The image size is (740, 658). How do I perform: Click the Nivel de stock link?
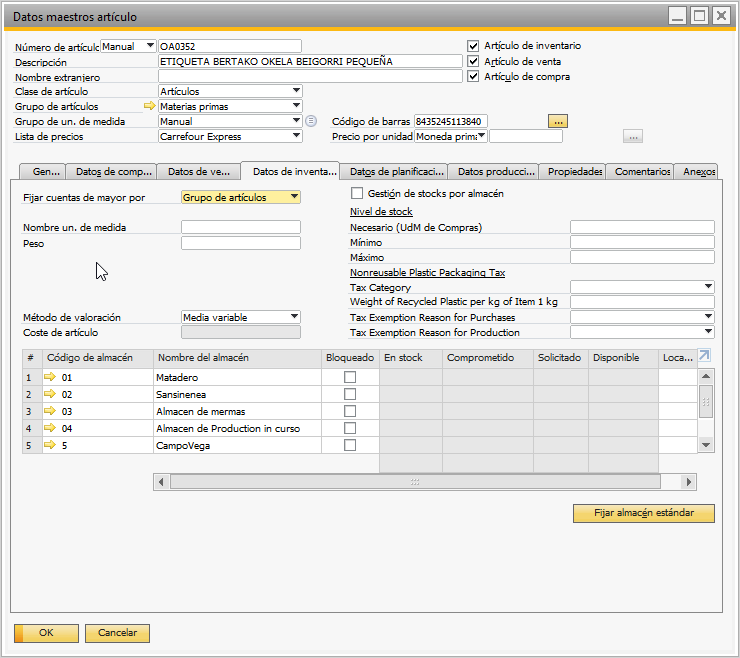point(381,211)
